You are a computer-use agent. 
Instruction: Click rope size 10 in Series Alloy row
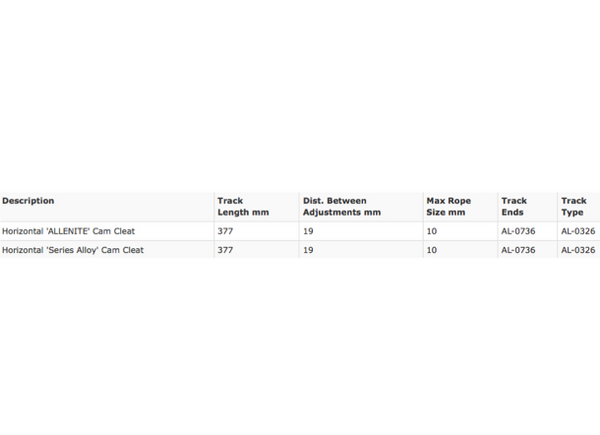(x=432, y=250)
